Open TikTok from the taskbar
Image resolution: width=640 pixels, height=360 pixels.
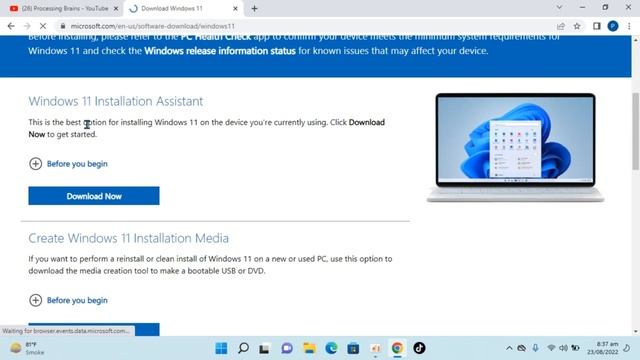click(419, 348)
